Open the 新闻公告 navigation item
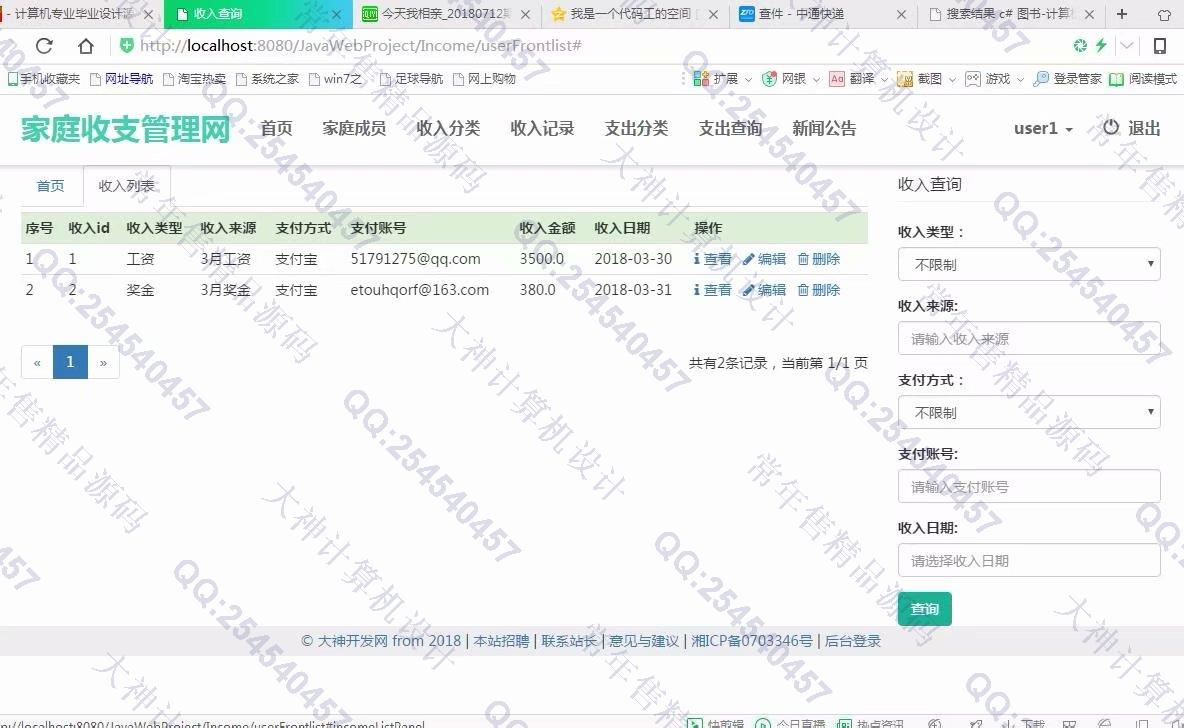This screenshot has height=728, width=1184. pos(825,128)
